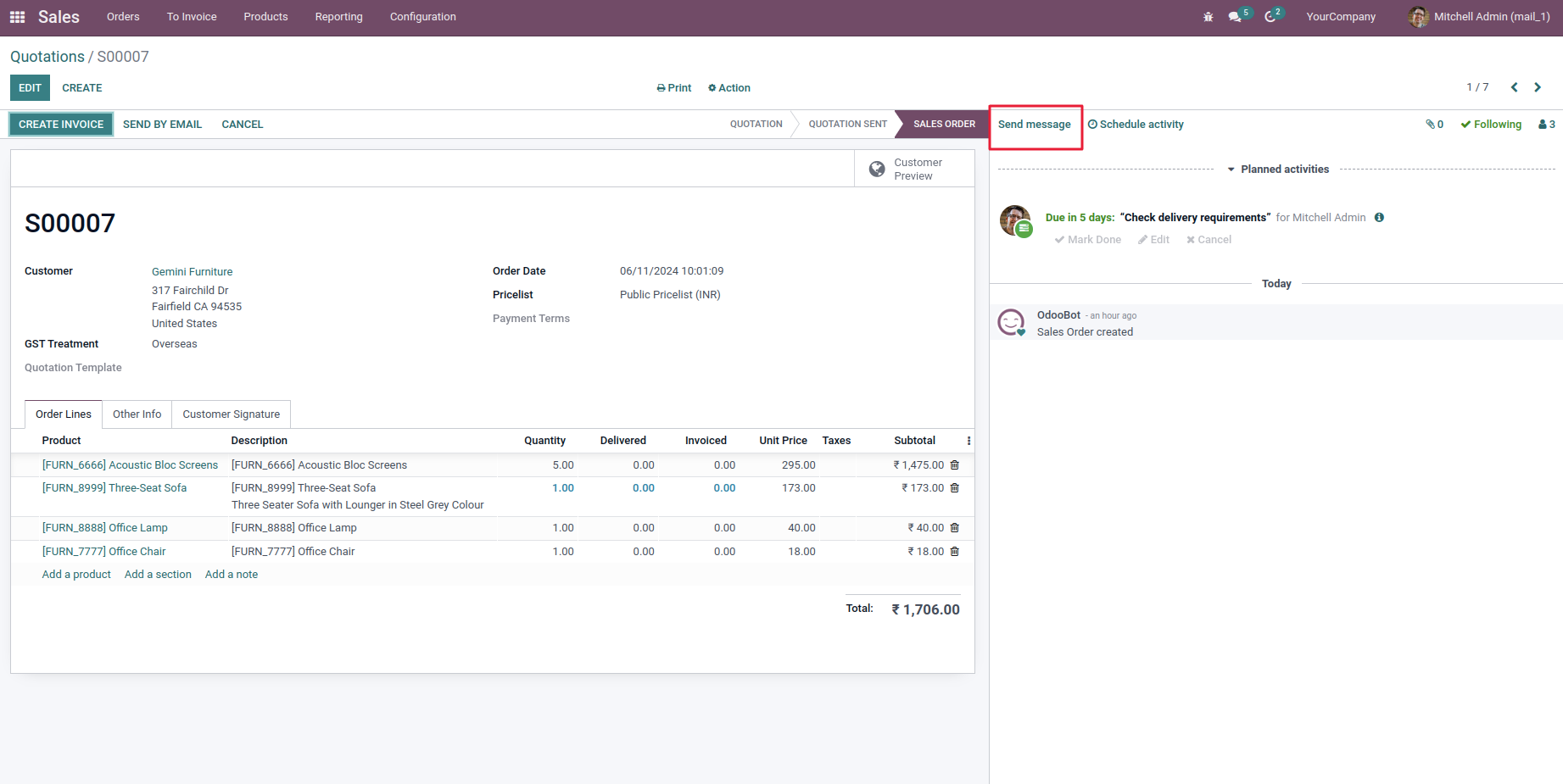Delete the Acoustic Bloc Screens line
1563x784 pixels.
point(954,465)
